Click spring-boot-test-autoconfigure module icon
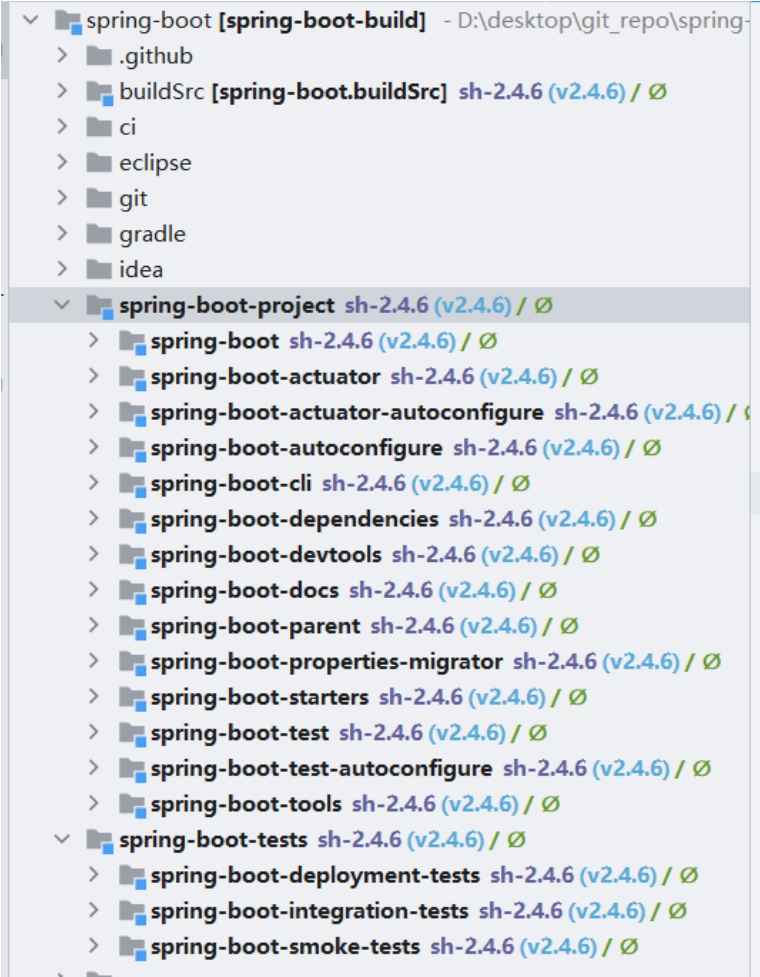 coord(132,770)
